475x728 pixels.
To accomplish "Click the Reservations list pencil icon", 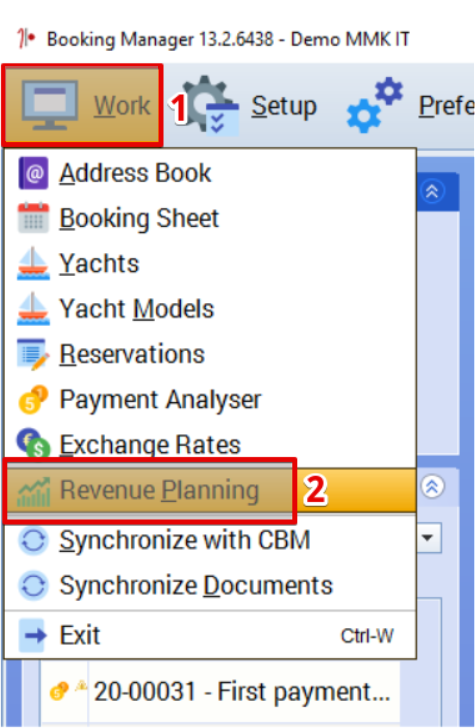I will (x=33, y=354).
